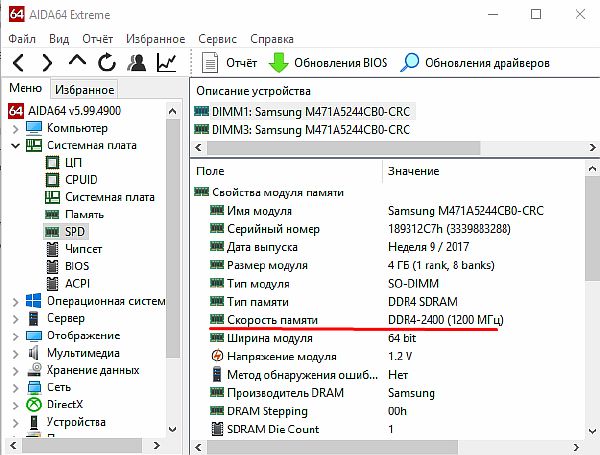Expand the Мультимедиа tree node
This screenshot has height=455, width=600.
(x=15, y=354)
